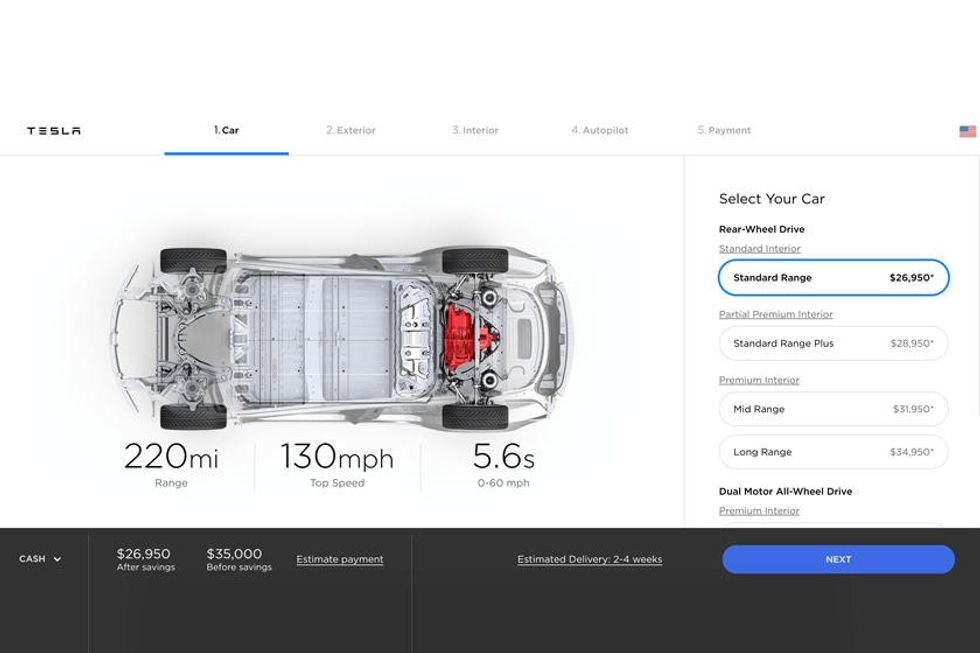The height and width of the screenshot is (653, 980).
Task: Click the Estimate payment link
Action: [340, 560]
